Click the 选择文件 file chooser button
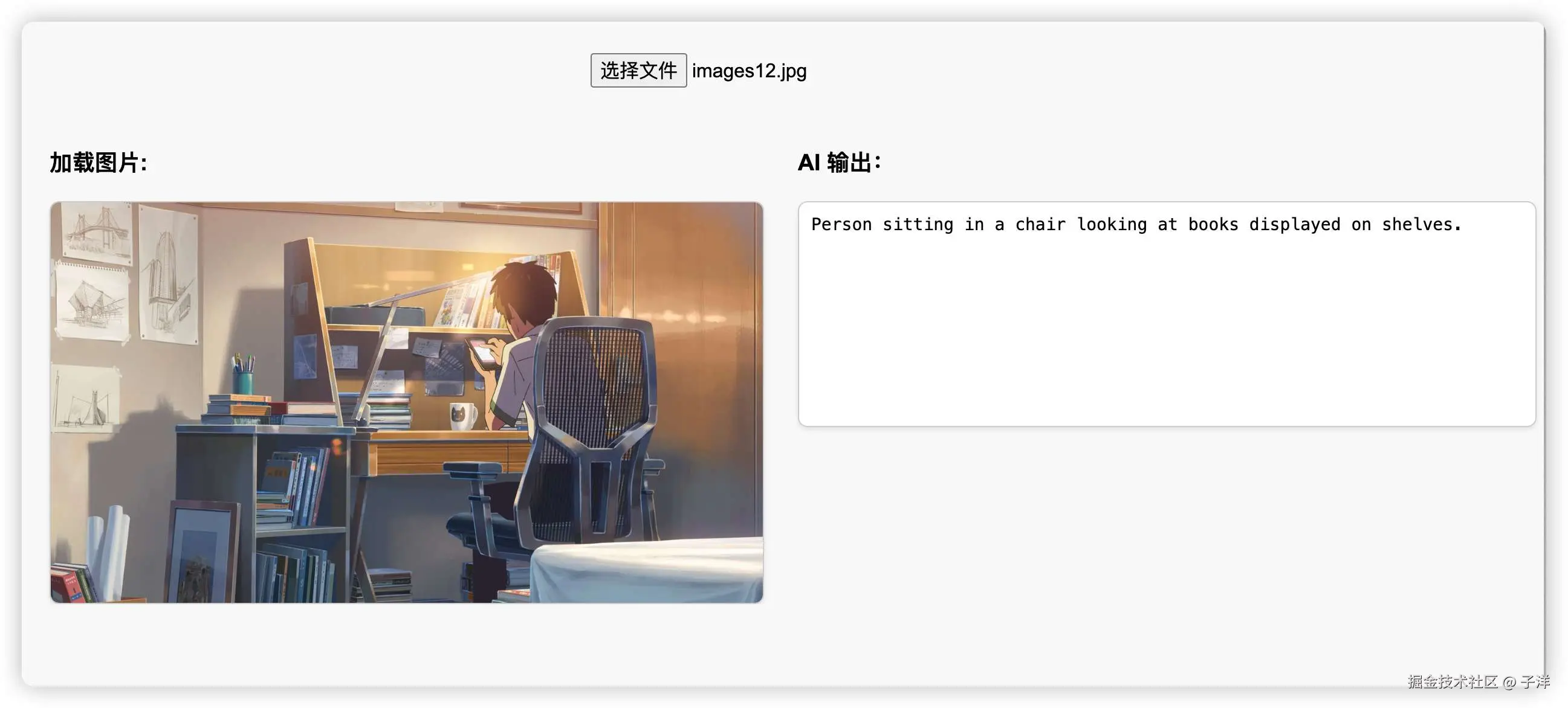1568x708 pixels. click(638, 71)
